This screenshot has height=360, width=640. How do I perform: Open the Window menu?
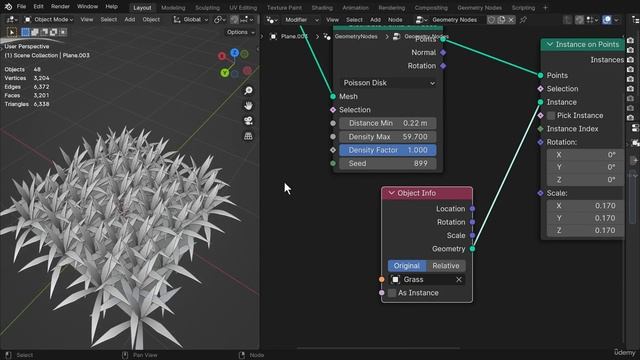pos(87,7)
